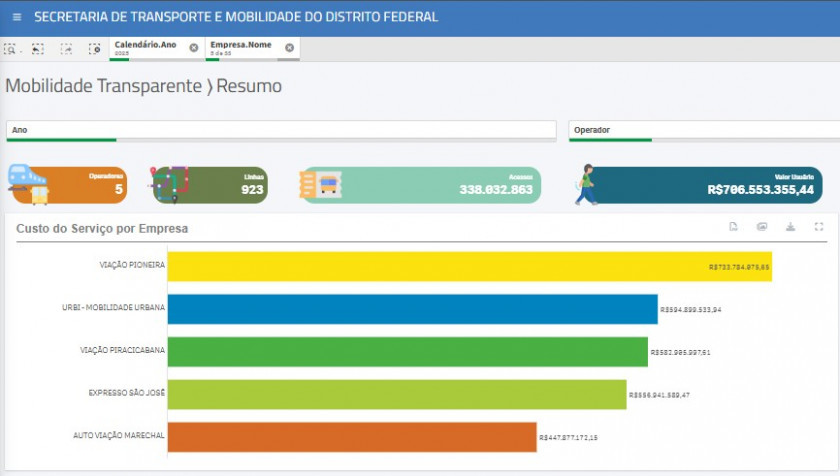The height and width of the screenshot is (476, 840).
Task: Remove the Empresa.Nome selection filter
Action: click(x=289, y=48)
